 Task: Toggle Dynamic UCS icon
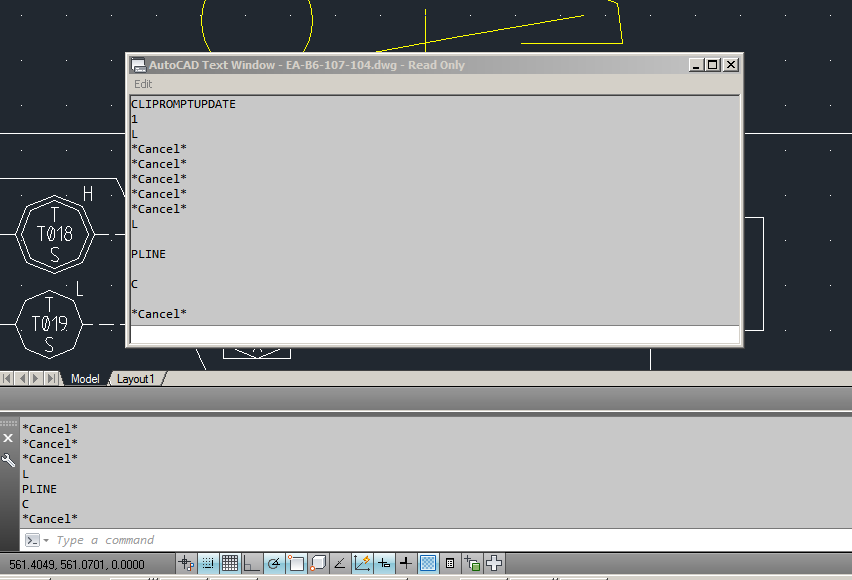click(362, 564)
